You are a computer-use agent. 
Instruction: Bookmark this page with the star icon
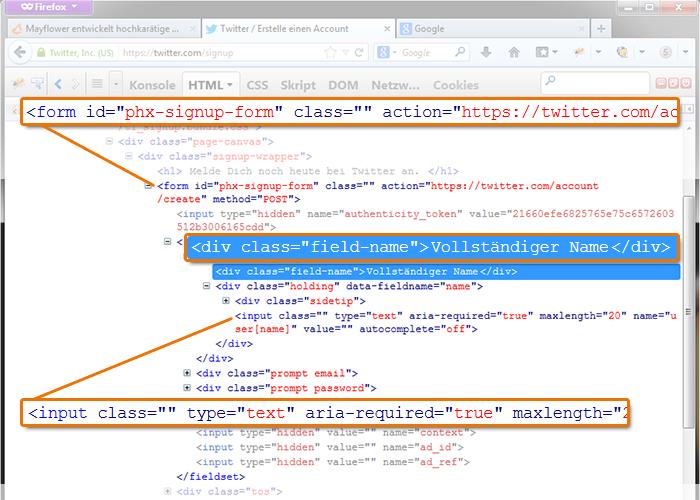pos(330,53)
